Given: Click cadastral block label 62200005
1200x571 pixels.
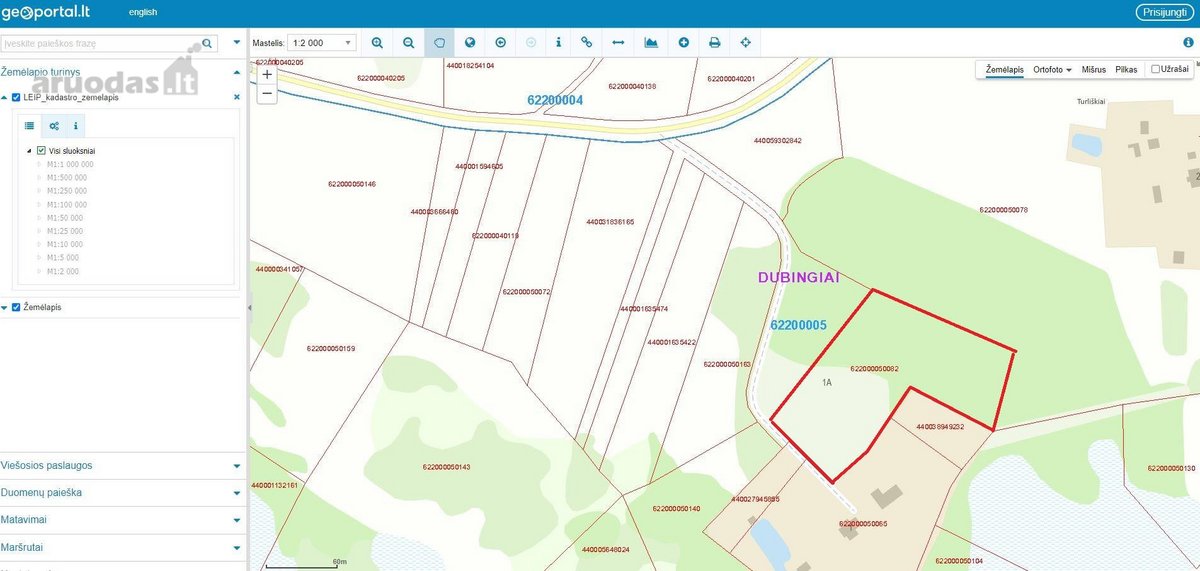Looking at the screenshot, I should tap(798, 325).
